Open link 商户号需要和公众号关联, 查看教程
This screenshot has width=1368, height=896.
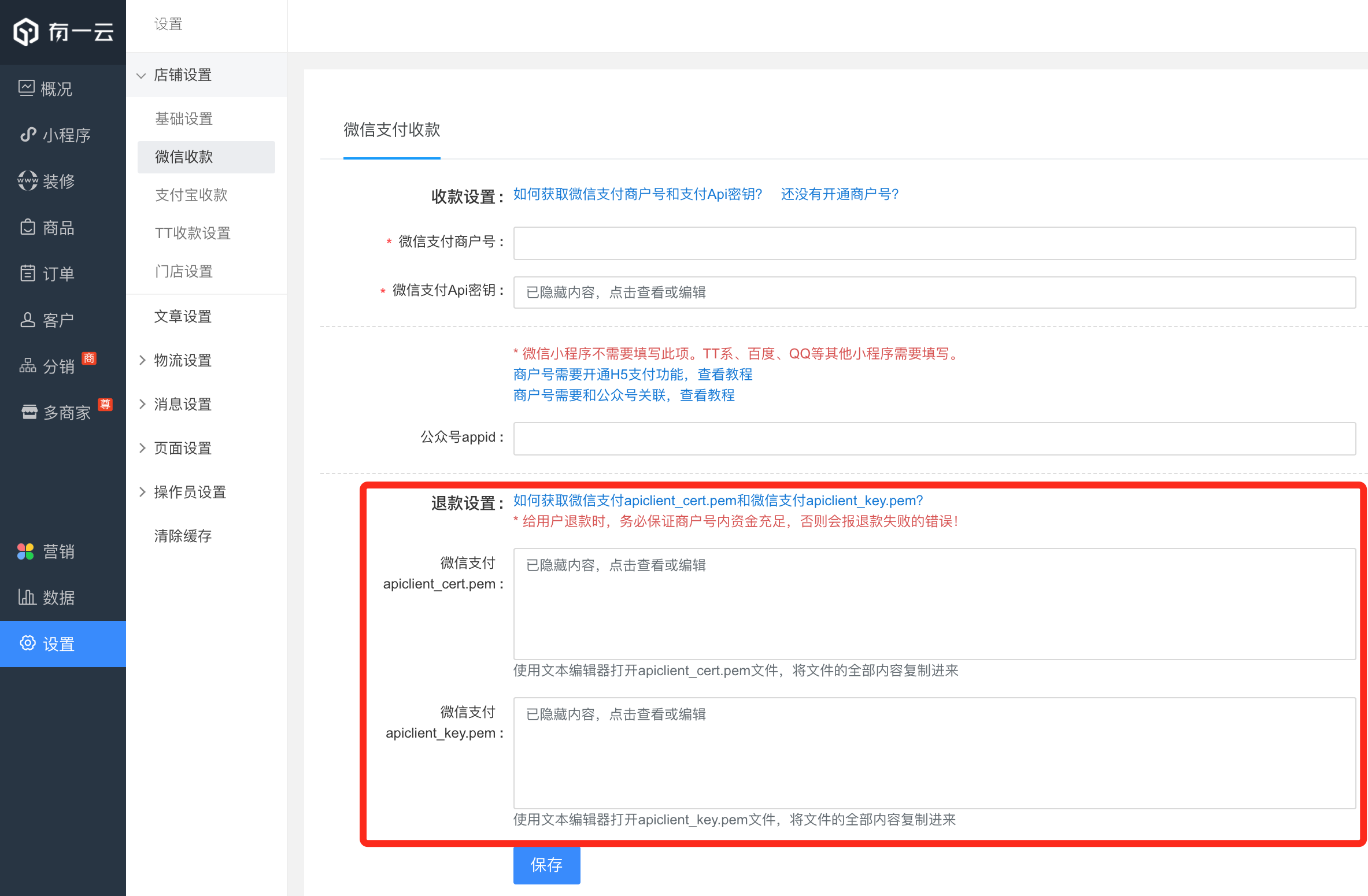(624, 395)
